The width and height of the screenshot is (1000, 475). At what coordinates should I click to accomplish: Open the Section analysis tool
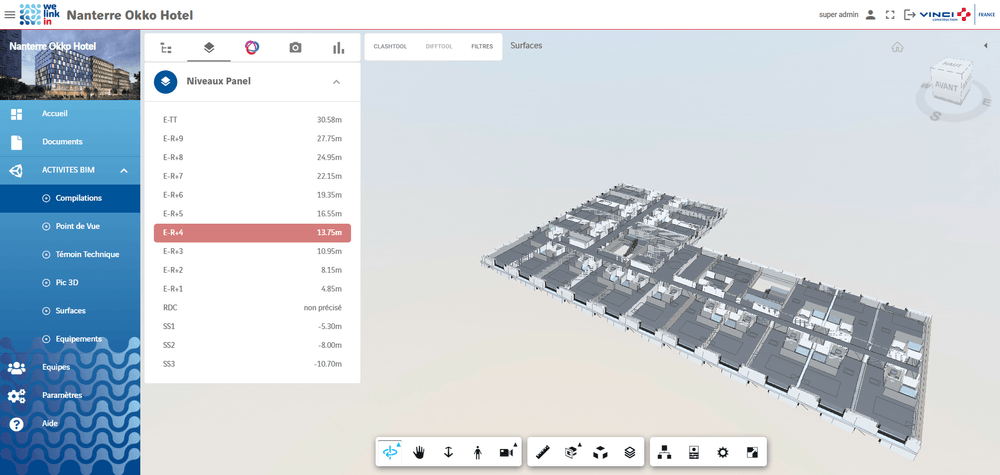point(572,452)
